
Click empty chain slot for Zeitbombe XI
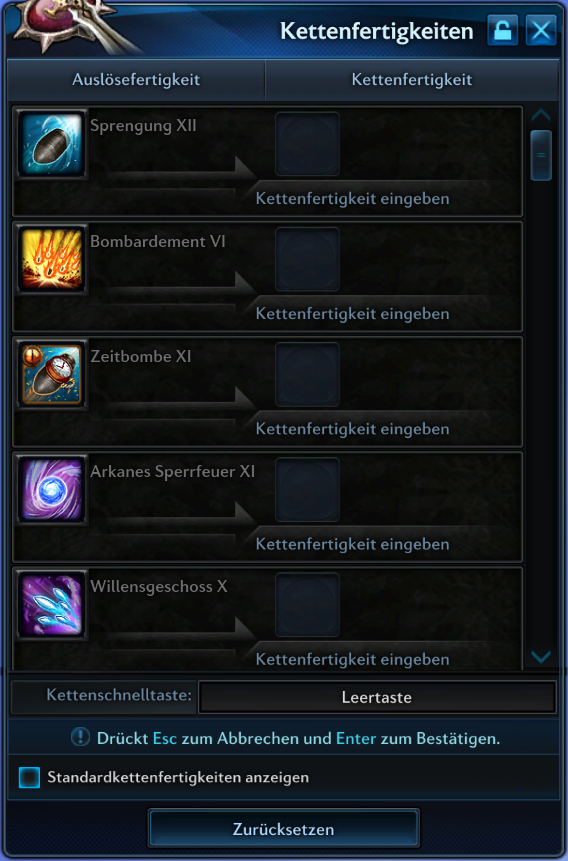(307, 374)
